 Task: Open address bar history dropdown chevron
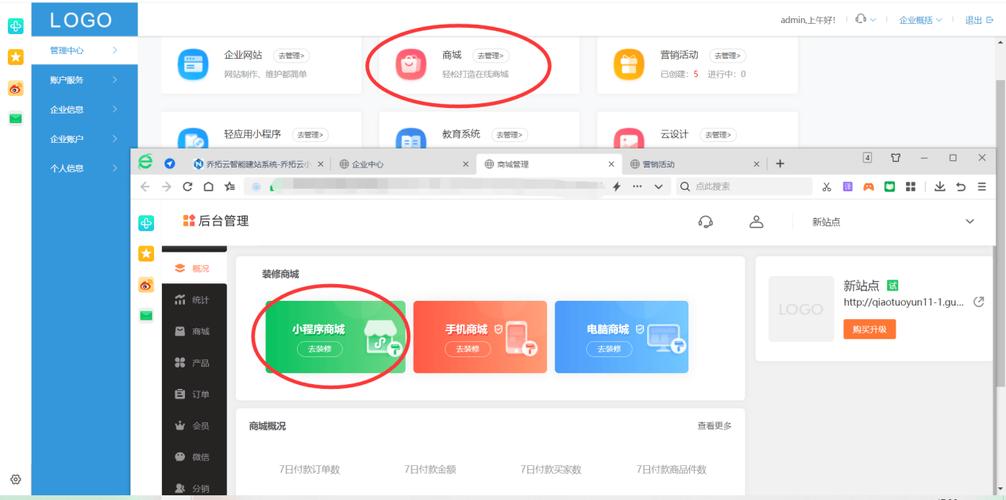658,186
